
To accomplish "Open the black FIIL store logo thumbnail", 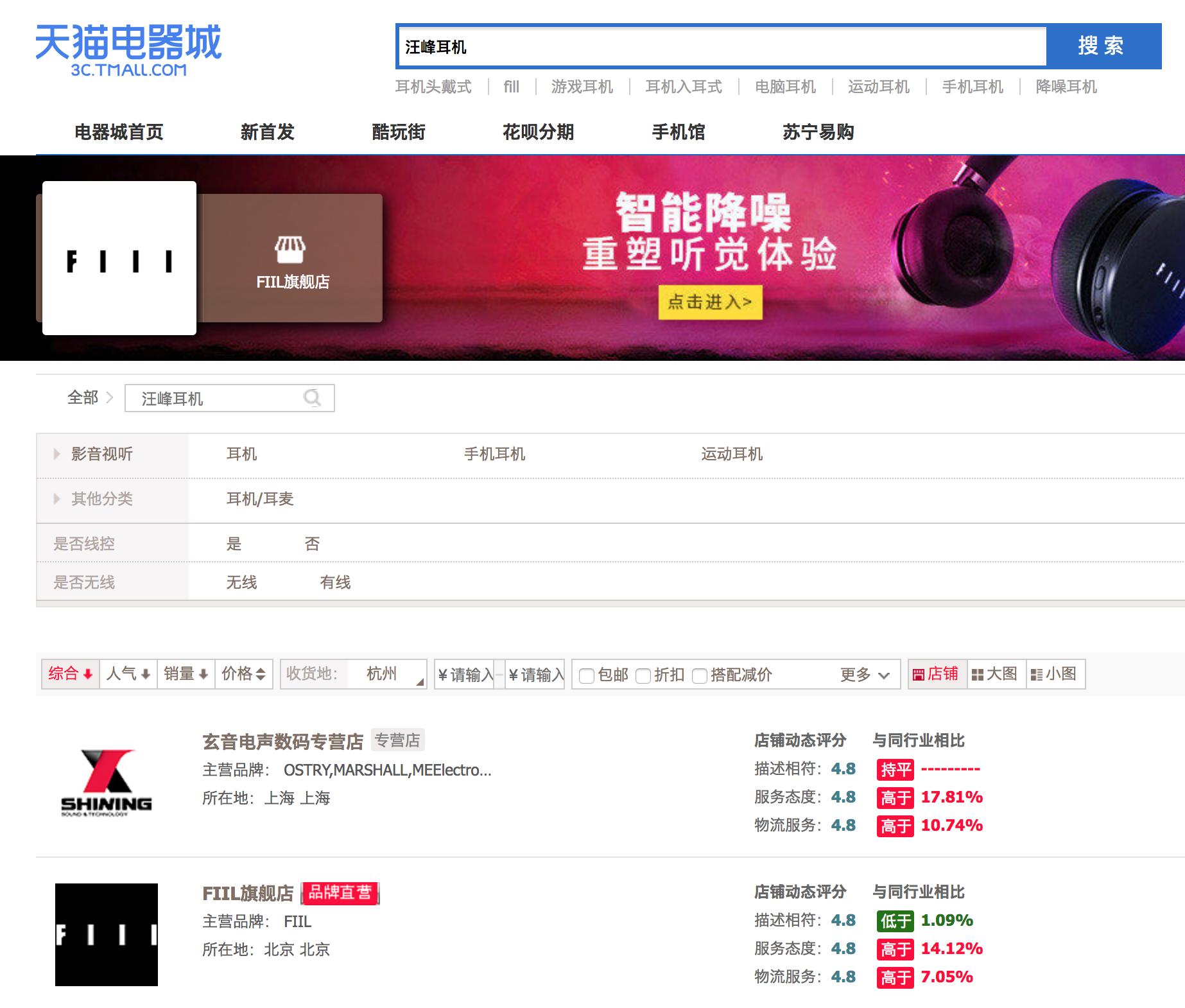I will (107, 935).
